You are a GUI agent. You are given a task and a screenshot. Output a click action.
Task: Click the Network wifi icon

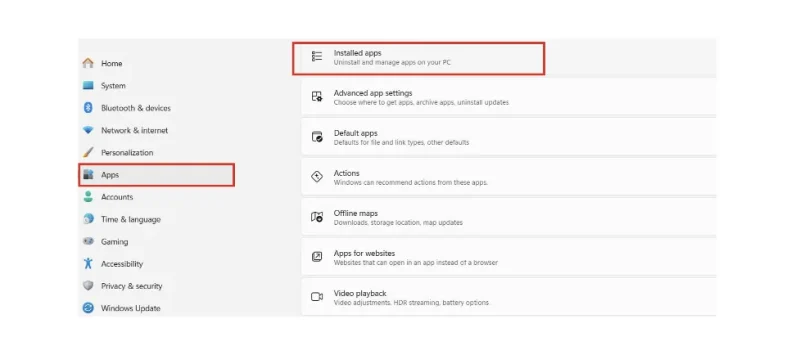pyautogui.click(x=88, y=130)
